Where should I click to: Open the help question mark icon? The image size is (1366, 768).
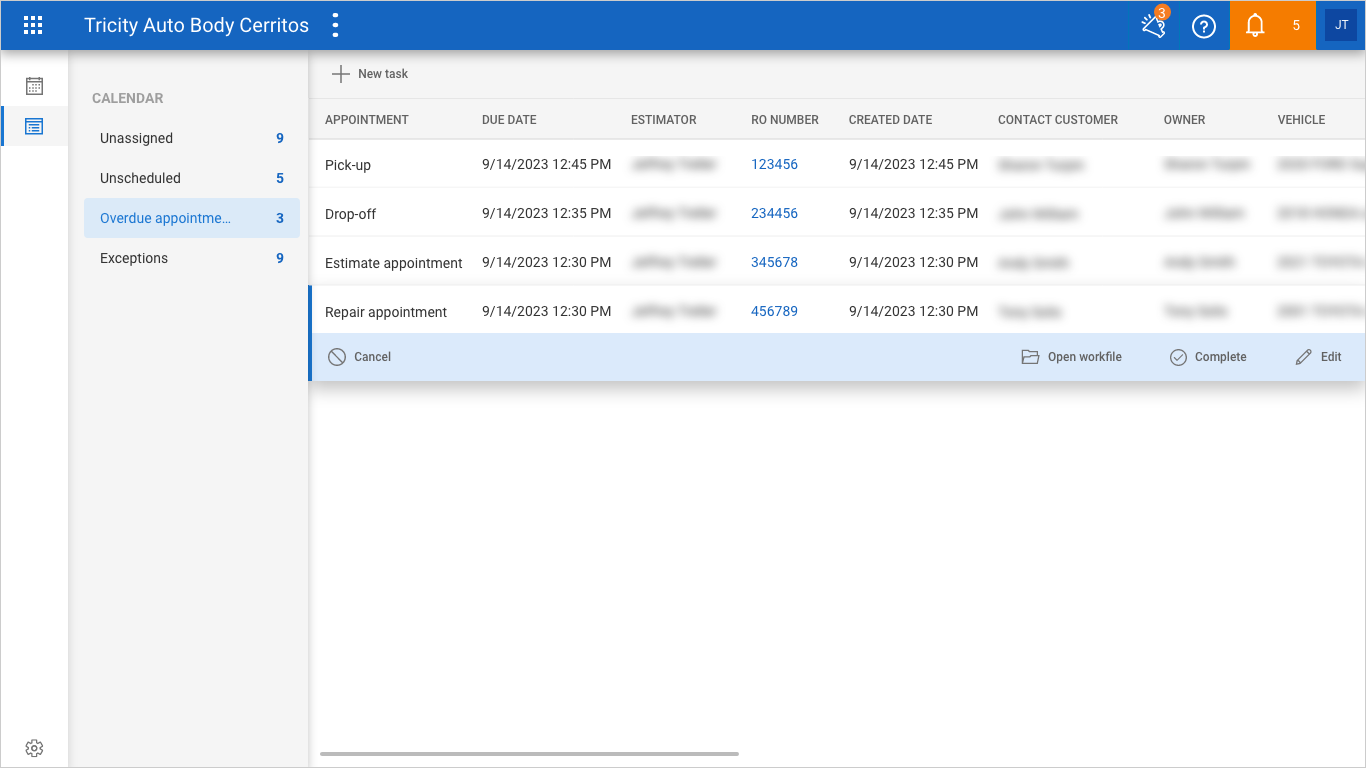1204,27
